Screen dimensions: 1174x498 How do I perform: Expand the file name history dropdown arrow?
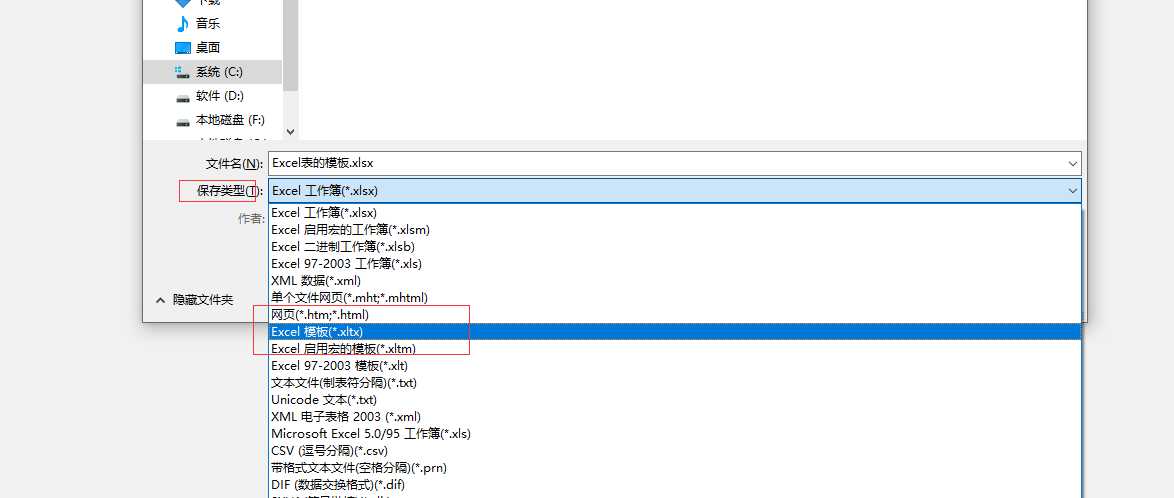[x=1073, y=163]
